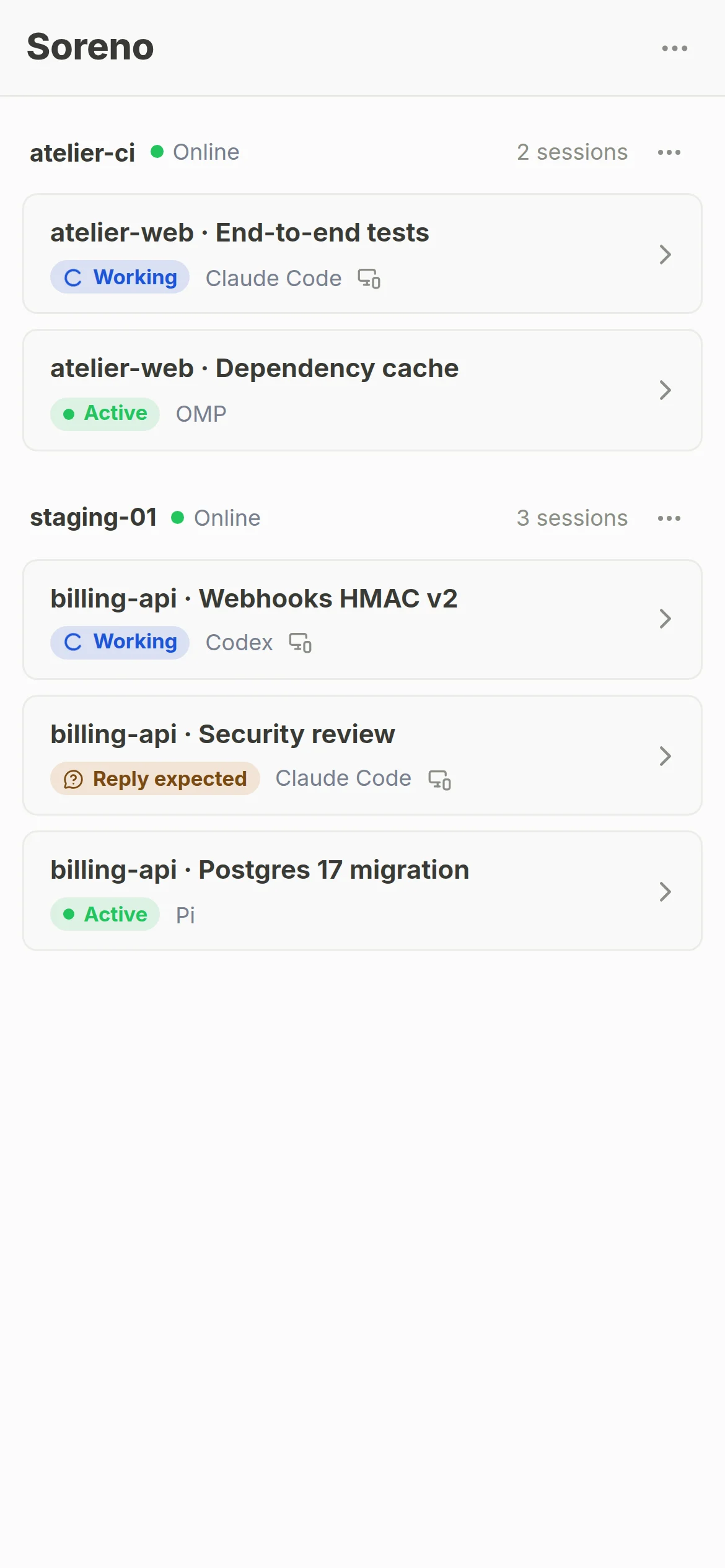The height and width of the screenshot is (1568, 725).
Task: Open the Soreno header more-options menu
Action: point(674,48)
